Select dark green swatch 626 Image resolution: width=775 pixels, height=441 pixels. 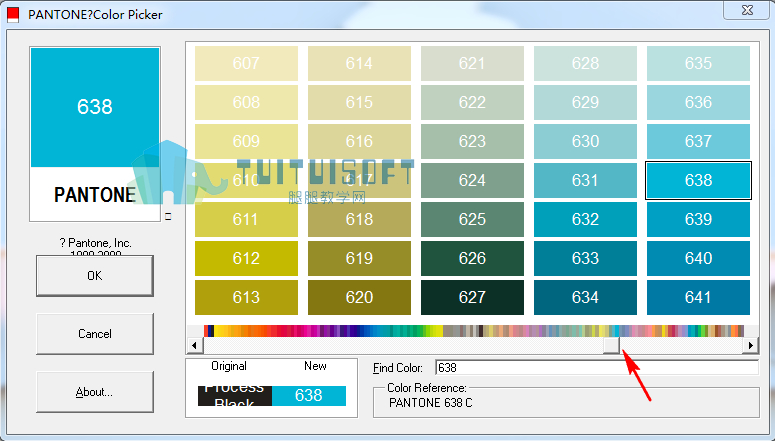coord(473,258)
